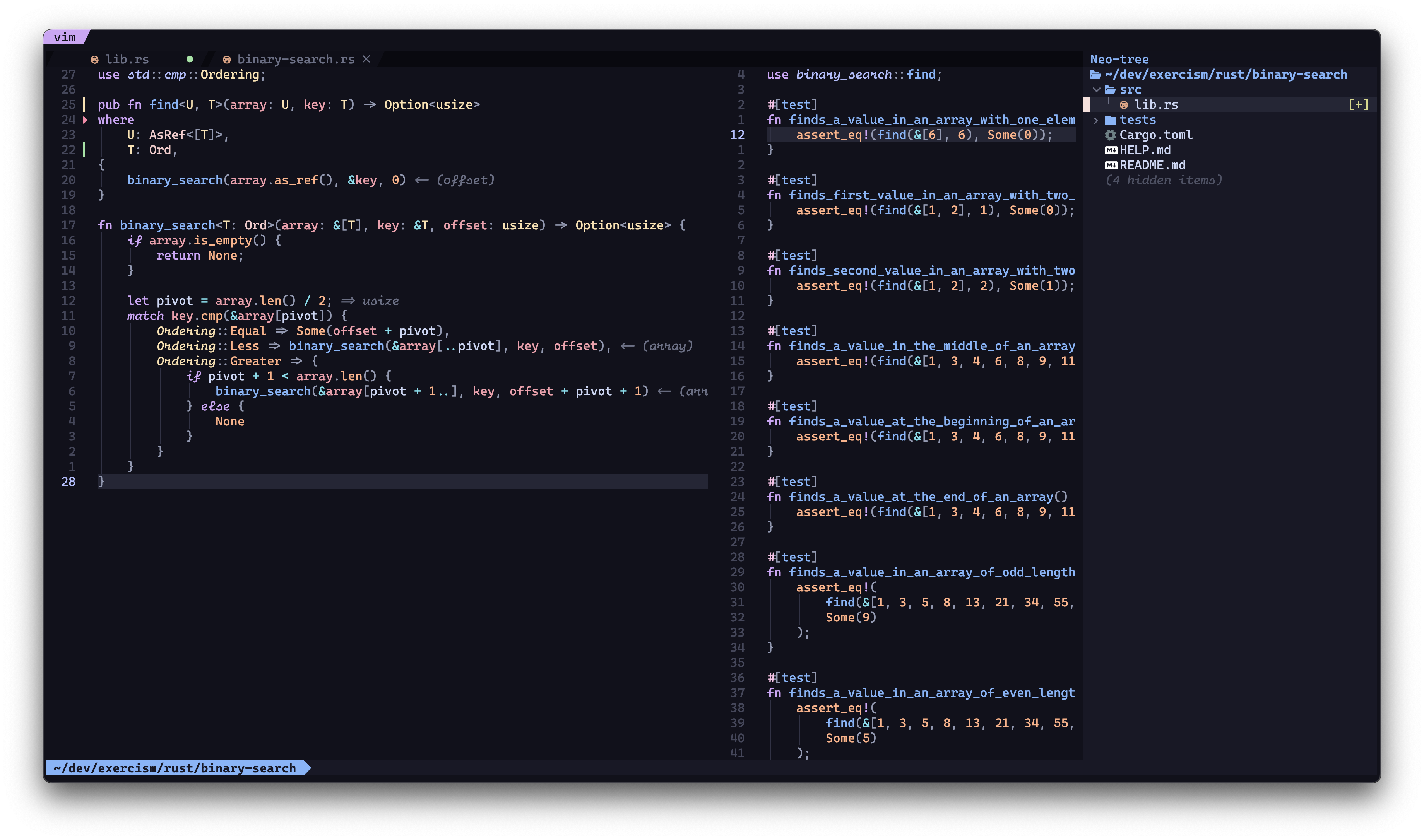Close the binary-search.rs tab
This screenshot has width=1424, height=840.
(366, 60)
